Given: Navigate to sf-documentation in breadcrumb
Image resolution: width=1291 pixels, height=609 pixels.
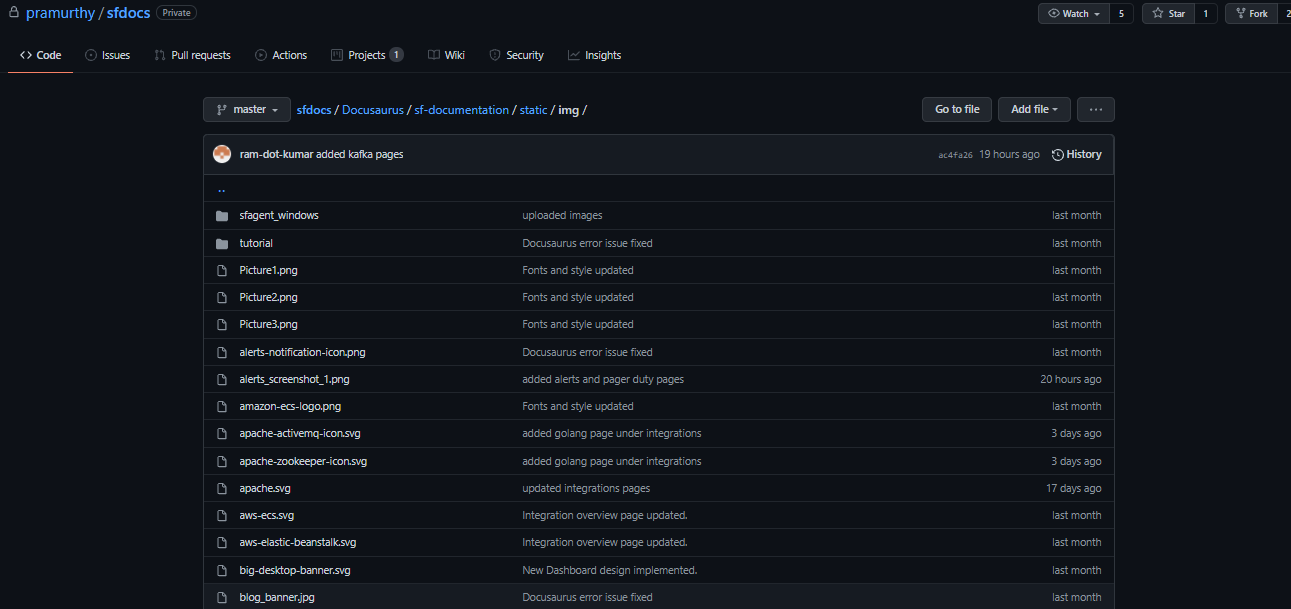Looking at the screenshot, I should (461, 110).
